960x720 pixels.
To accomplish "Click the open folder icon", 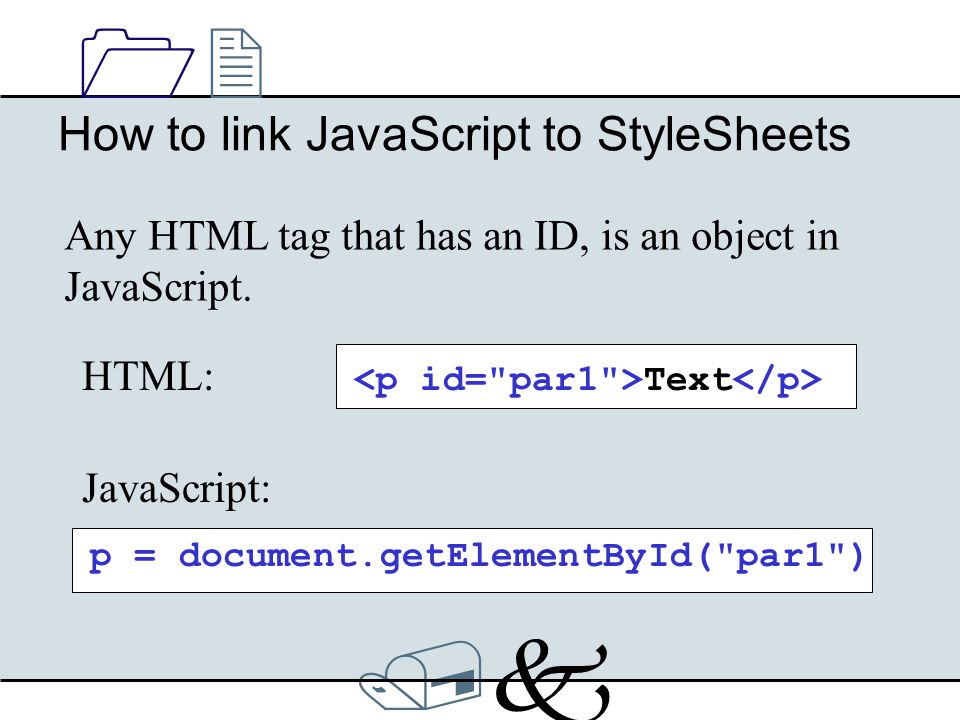I will point(138,62).
